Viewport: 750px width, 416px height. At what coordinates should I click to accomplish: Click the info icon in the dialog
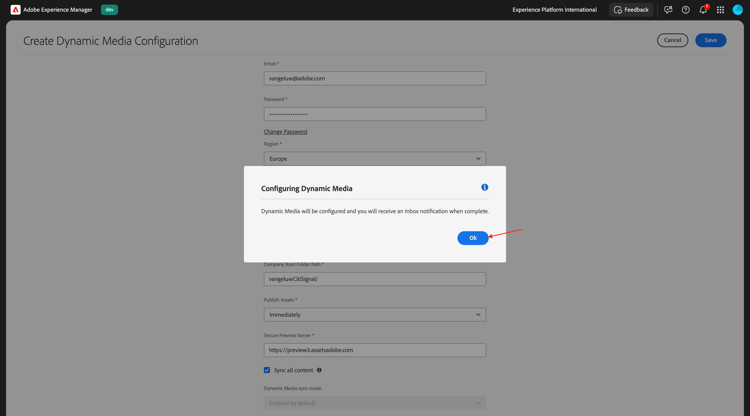coord(485,187)
